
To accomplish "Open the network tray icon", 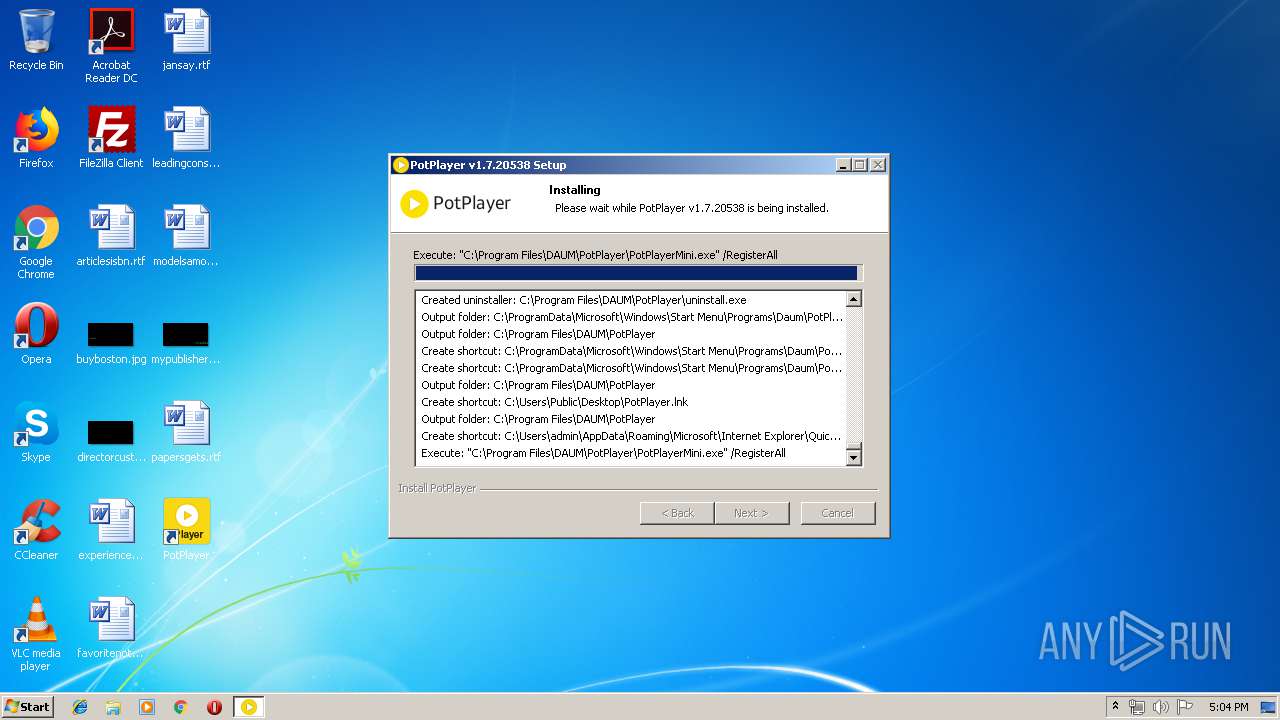I will pyautogui.click(x=1137, y=707).
